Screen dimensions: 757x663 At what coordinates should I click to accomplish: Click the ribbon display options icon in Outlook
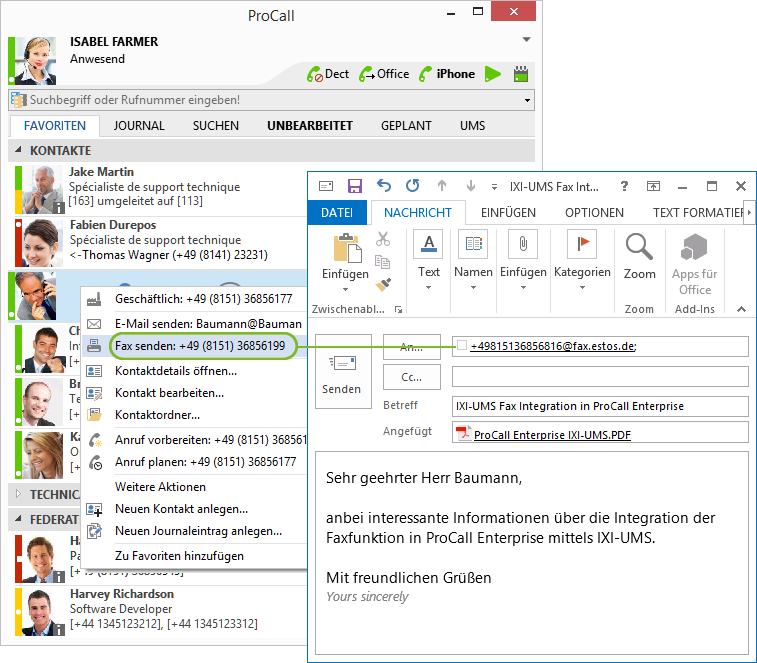[x=653, y=186]
